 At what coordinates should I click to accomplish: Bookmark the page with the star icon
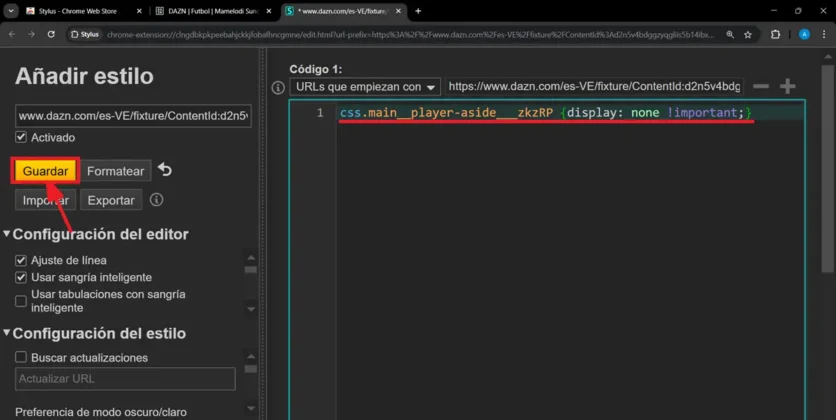747,34
